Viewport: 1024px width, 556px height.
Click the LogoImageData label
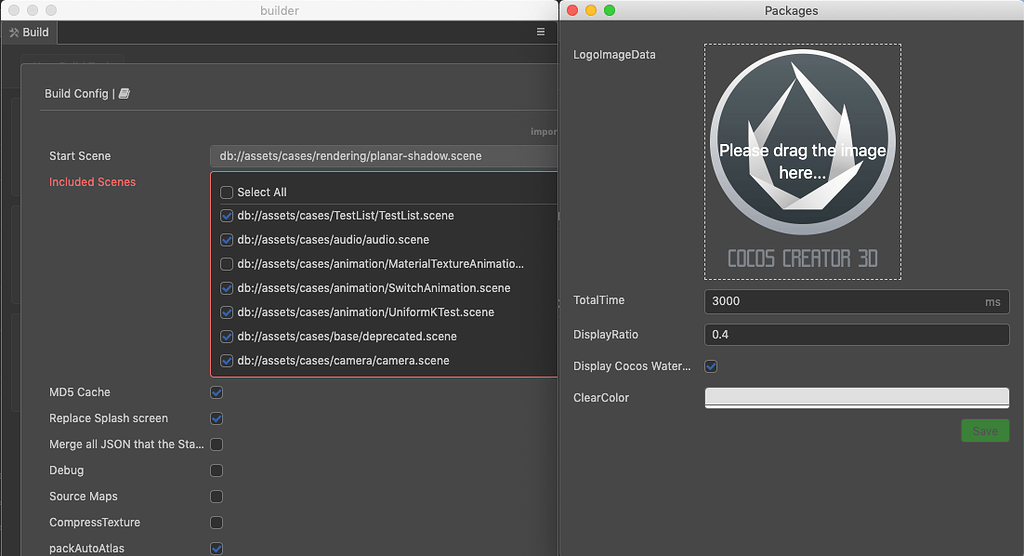[x=615, y=55]
